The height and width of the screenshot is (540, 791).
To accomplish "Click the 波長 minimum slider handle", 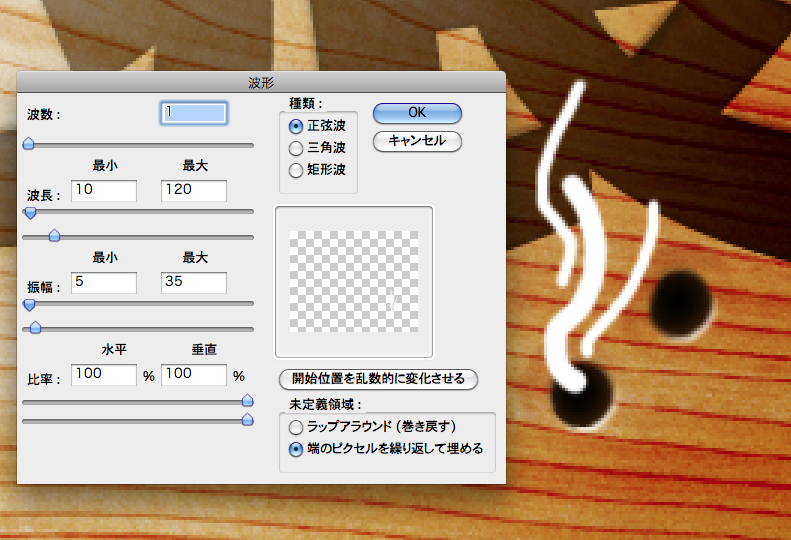I will (30, 213).
